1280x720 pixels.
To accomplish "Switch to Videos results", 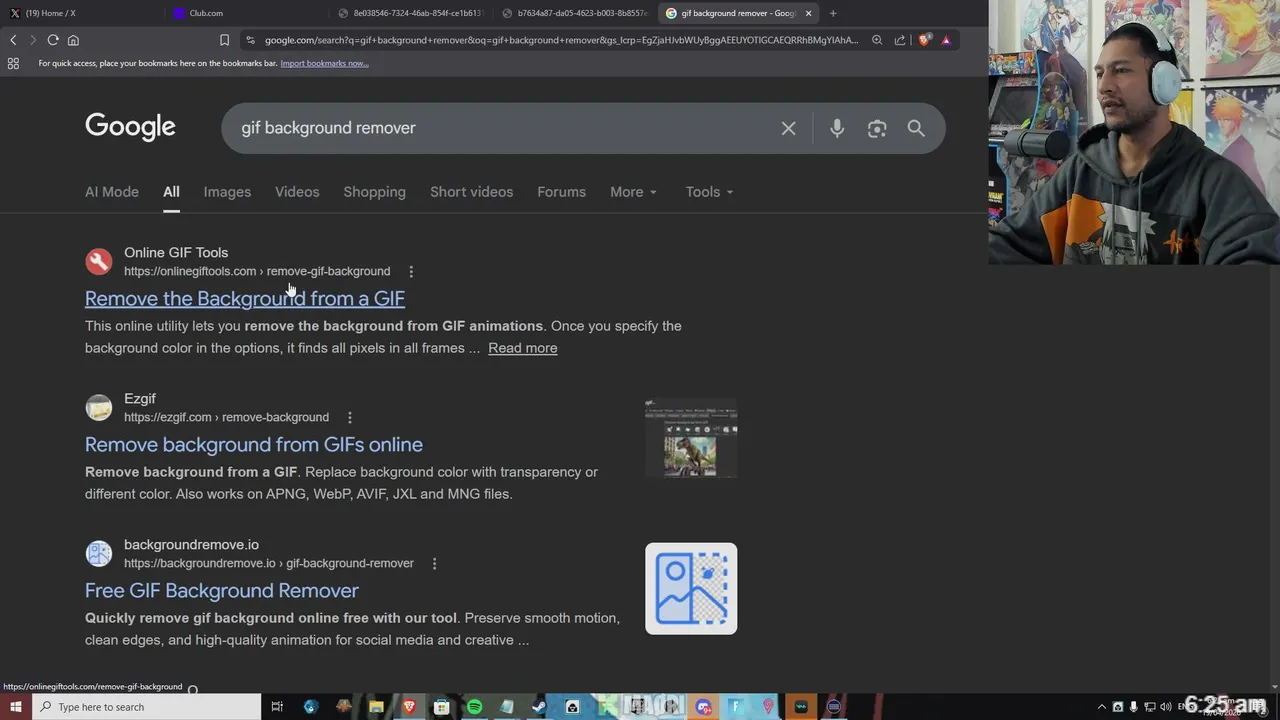I will (297, 192).
